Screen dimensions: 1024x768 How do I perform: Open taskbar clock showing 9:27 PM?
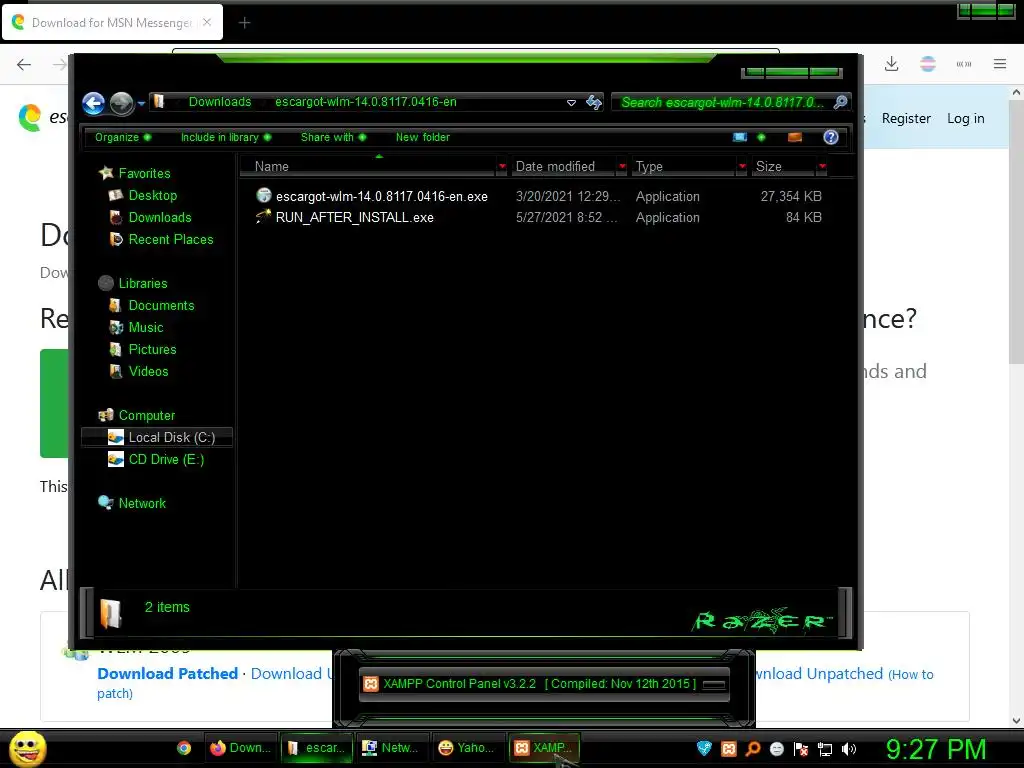coord(935,749)
